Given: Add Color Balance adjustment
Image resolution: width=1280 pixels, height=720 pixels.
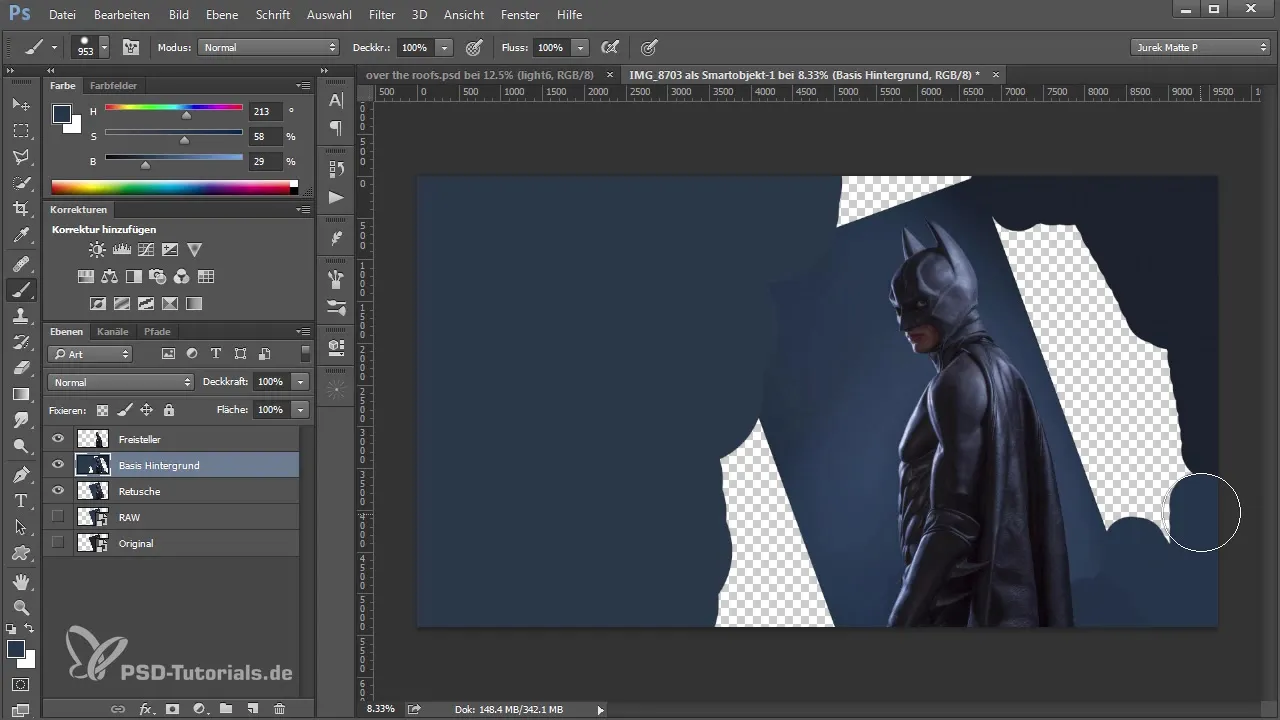Looking at the screenshot, I should 110,277.
